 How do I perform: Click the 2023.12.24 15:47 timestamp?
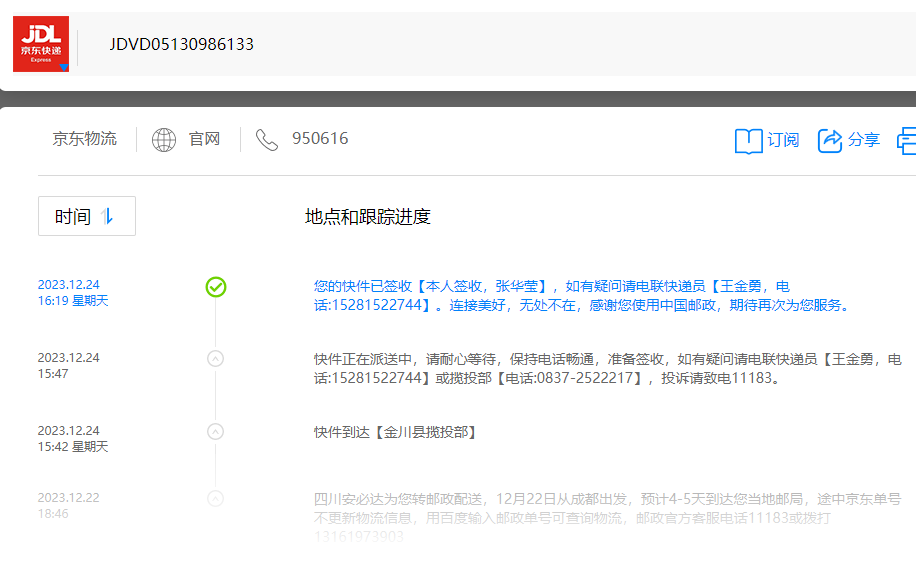(68, 366)
